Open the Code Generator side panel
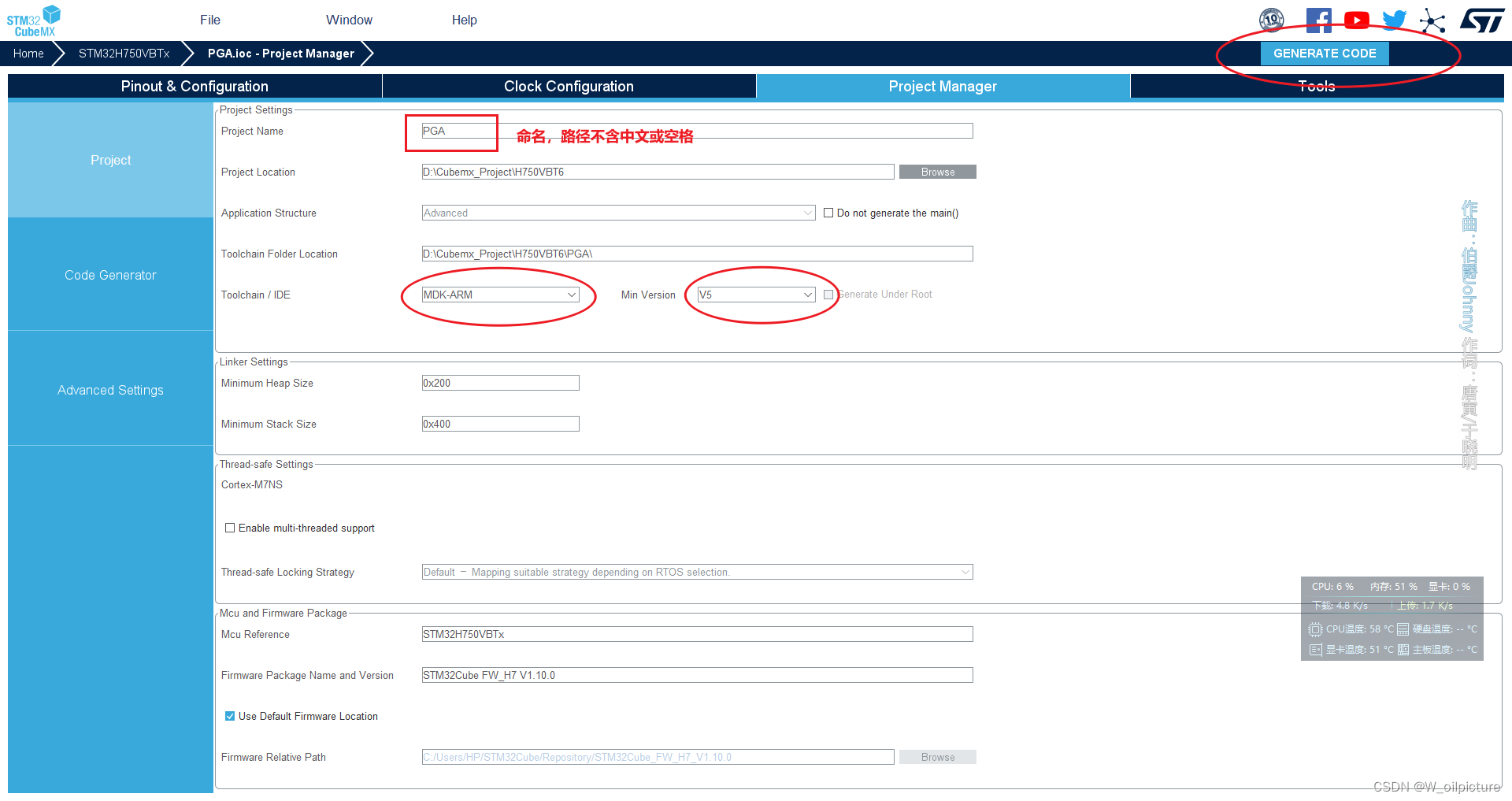This screenshot has height=801, width=1512. (x=110, y=275)
